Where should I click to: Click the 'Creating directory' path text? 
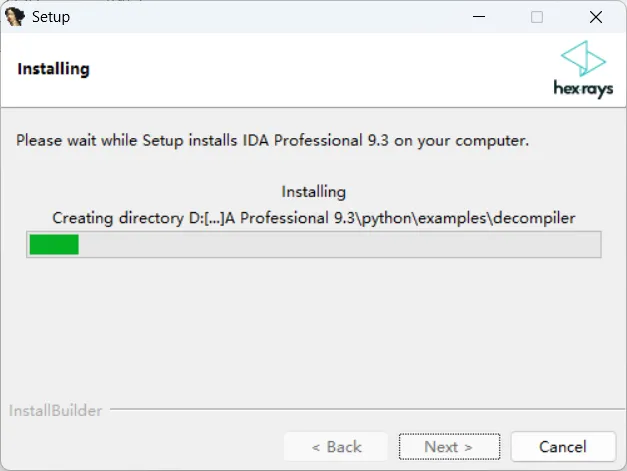click(x=314, y=218)
